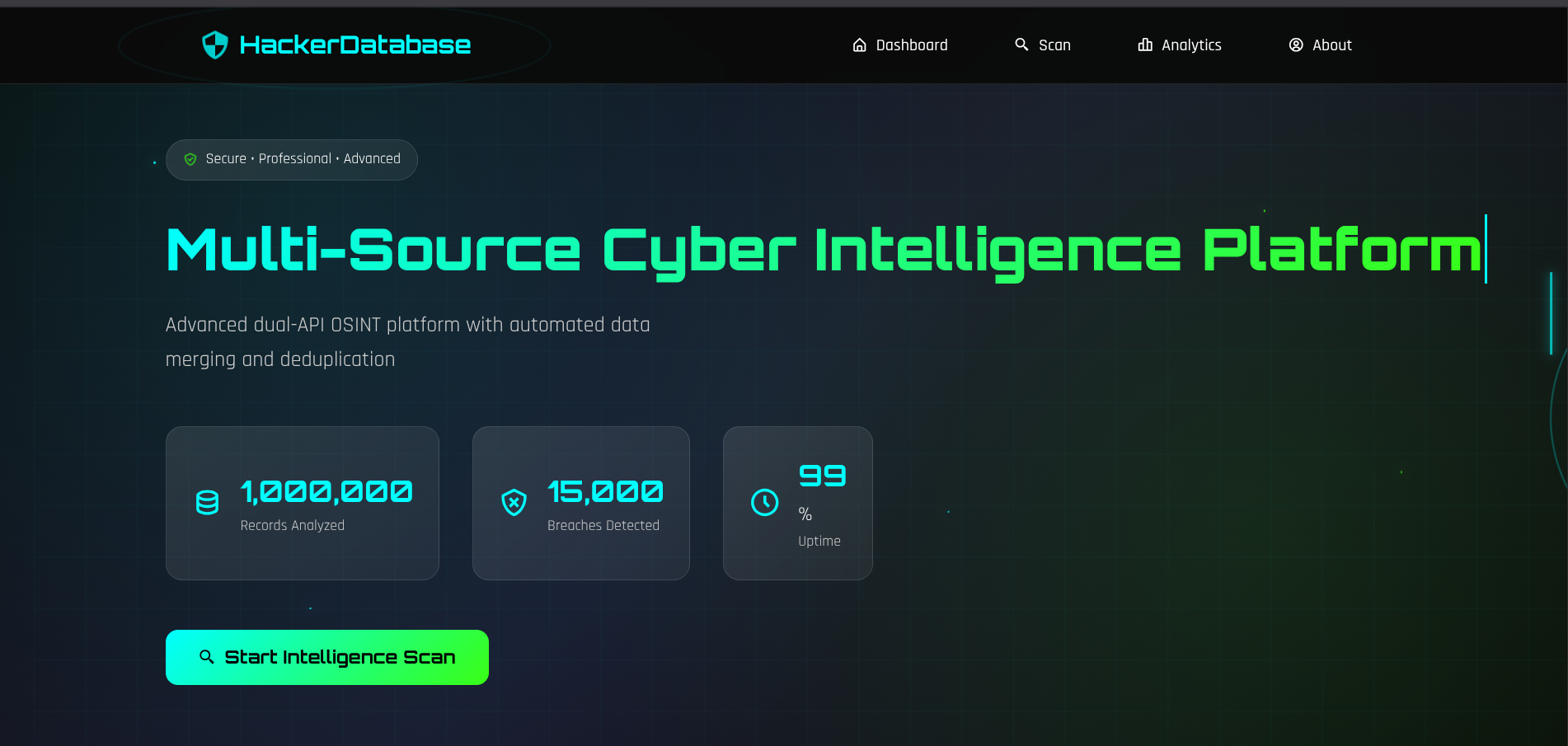Click the bar chart icon beside Analytics

pos(1145,45)
